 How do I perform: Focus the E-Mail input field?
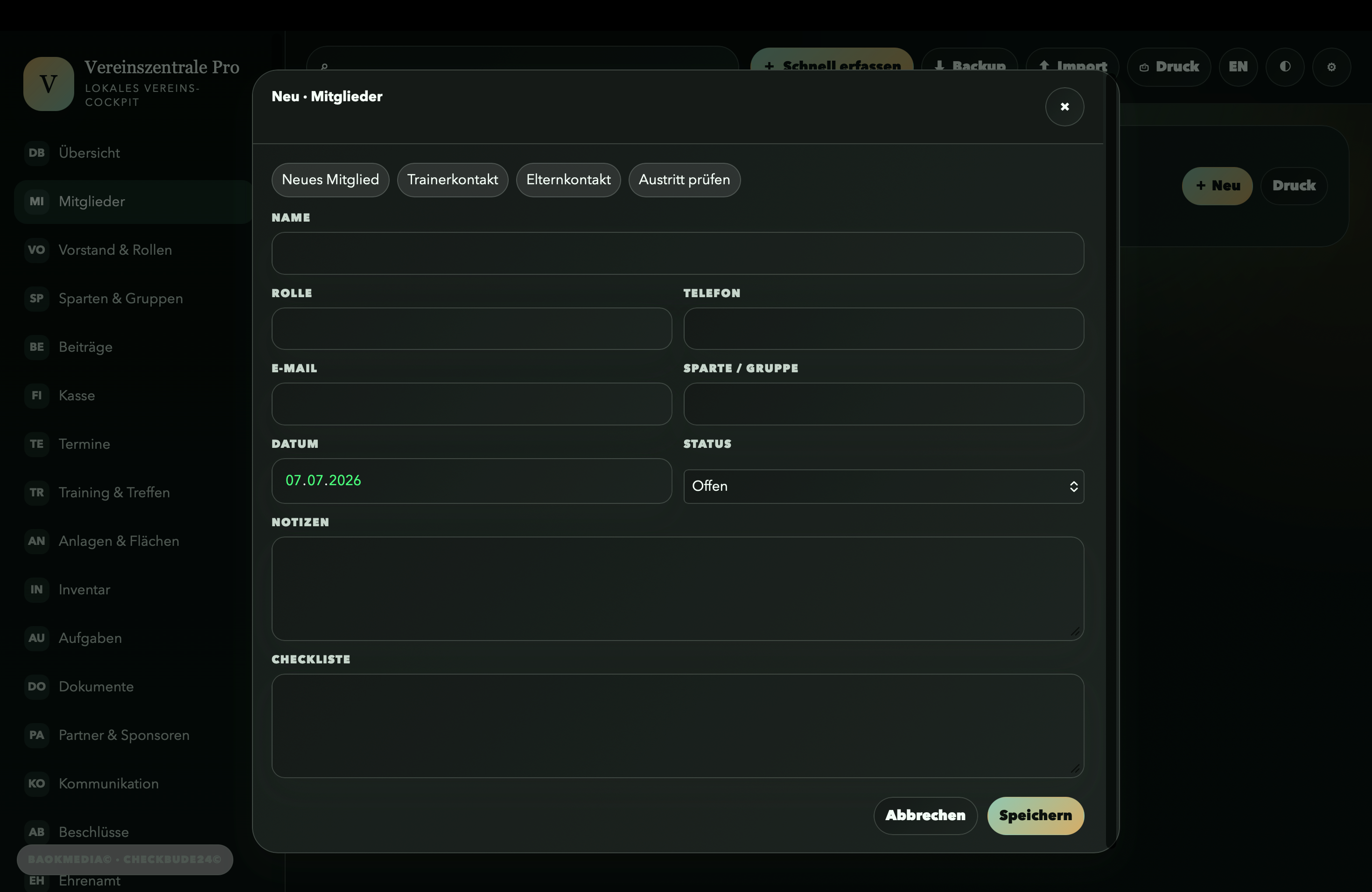[x=471, y=404]
